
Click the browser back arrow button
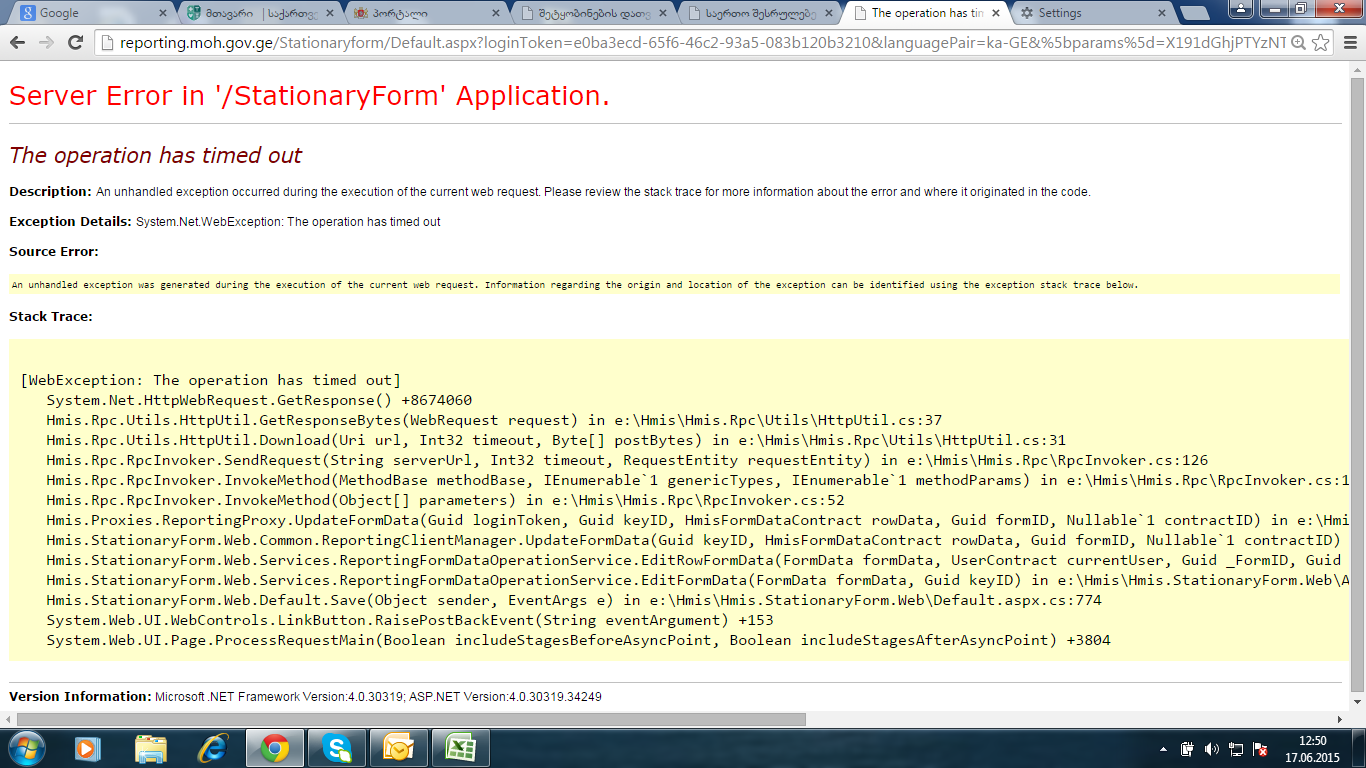(x=17, y=43)
